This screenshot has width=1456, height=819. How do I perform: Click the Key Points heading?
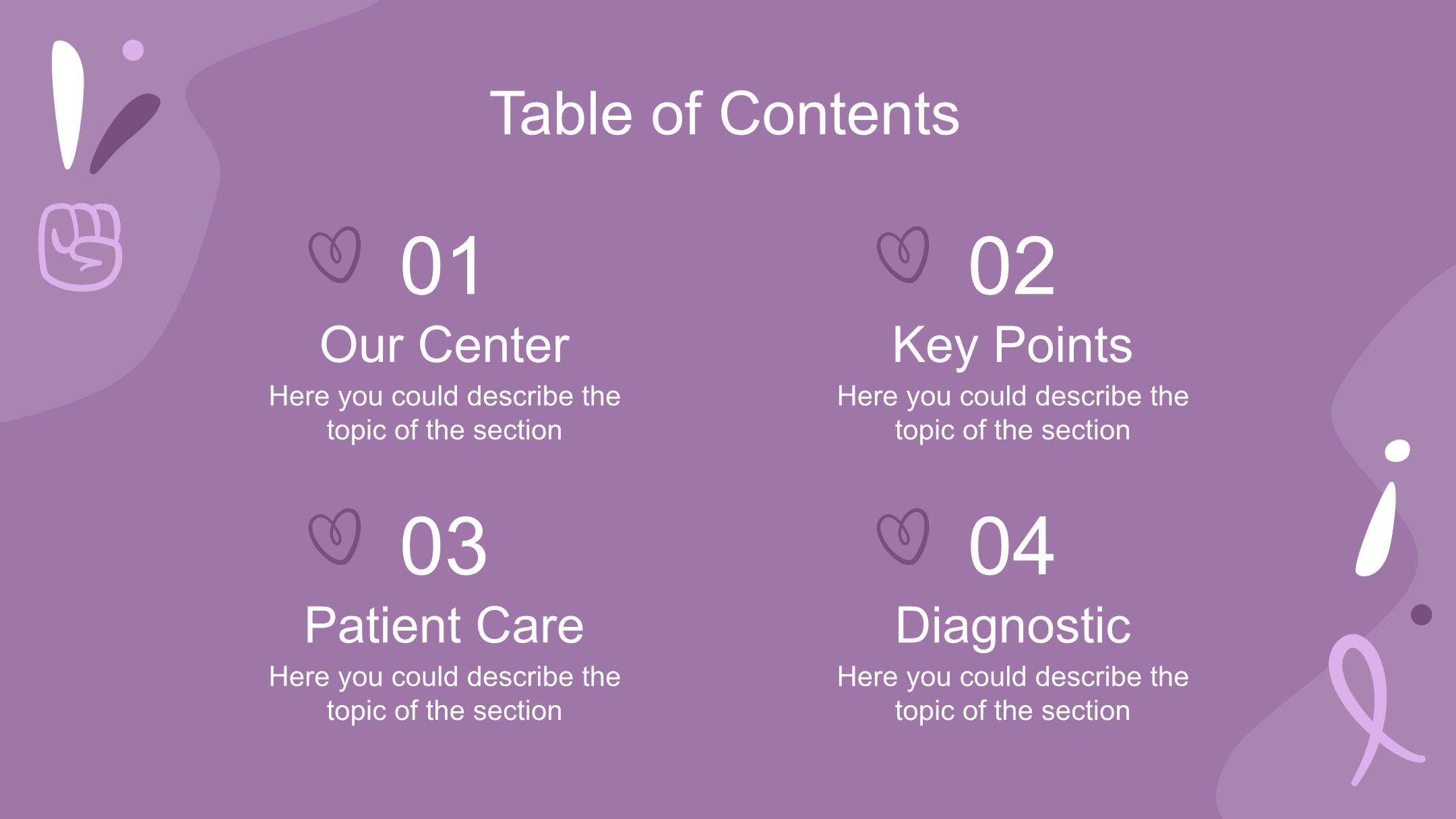[x=1012, y=344]
